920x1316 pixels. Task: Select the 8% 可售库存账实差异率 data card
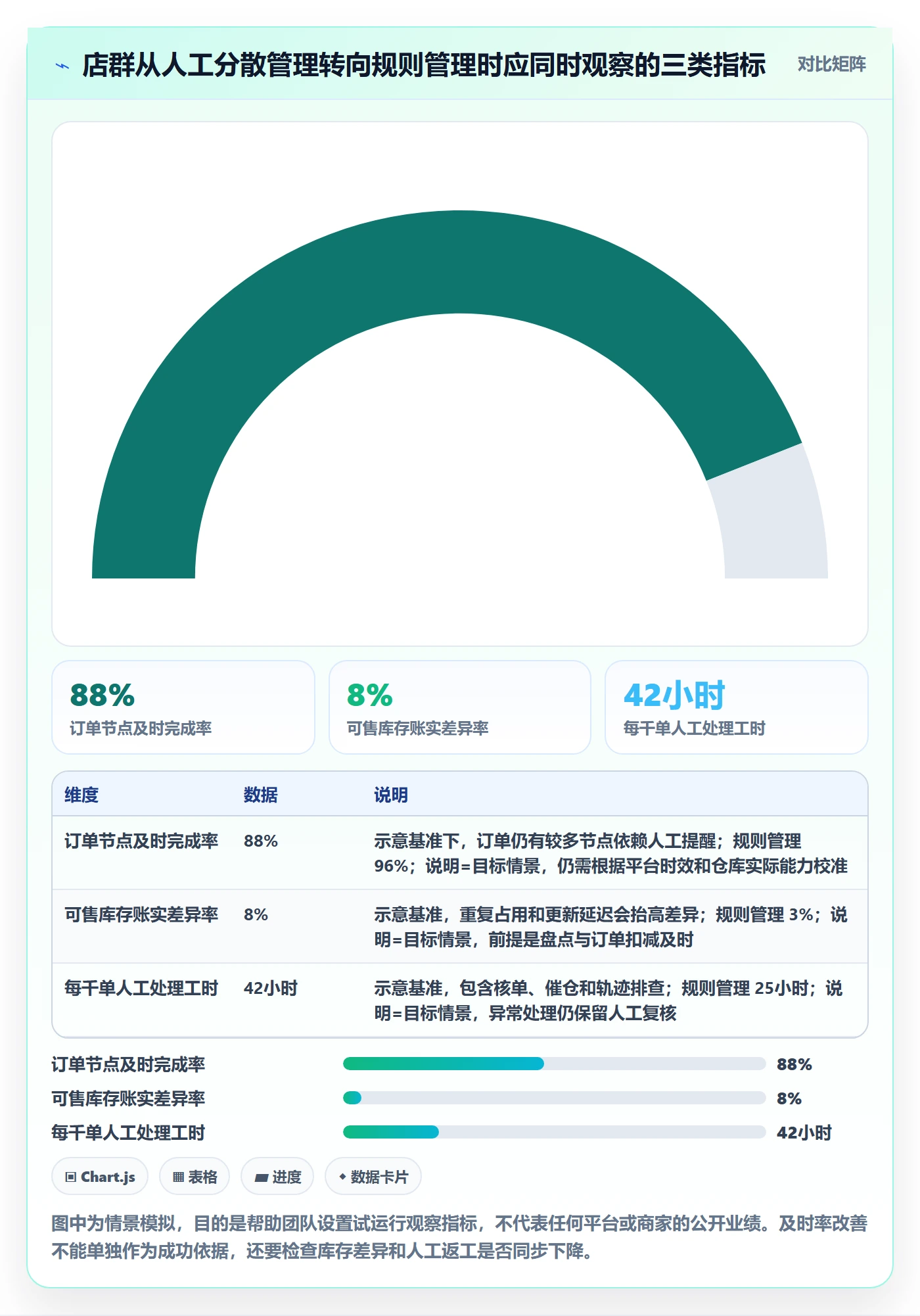point(460,707)
